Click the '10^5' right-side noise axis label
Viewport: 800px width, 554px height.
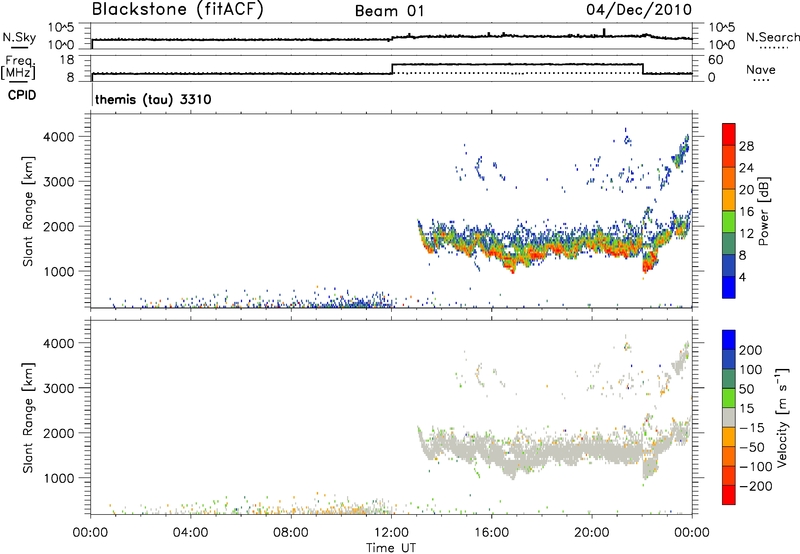pos(721,27)
